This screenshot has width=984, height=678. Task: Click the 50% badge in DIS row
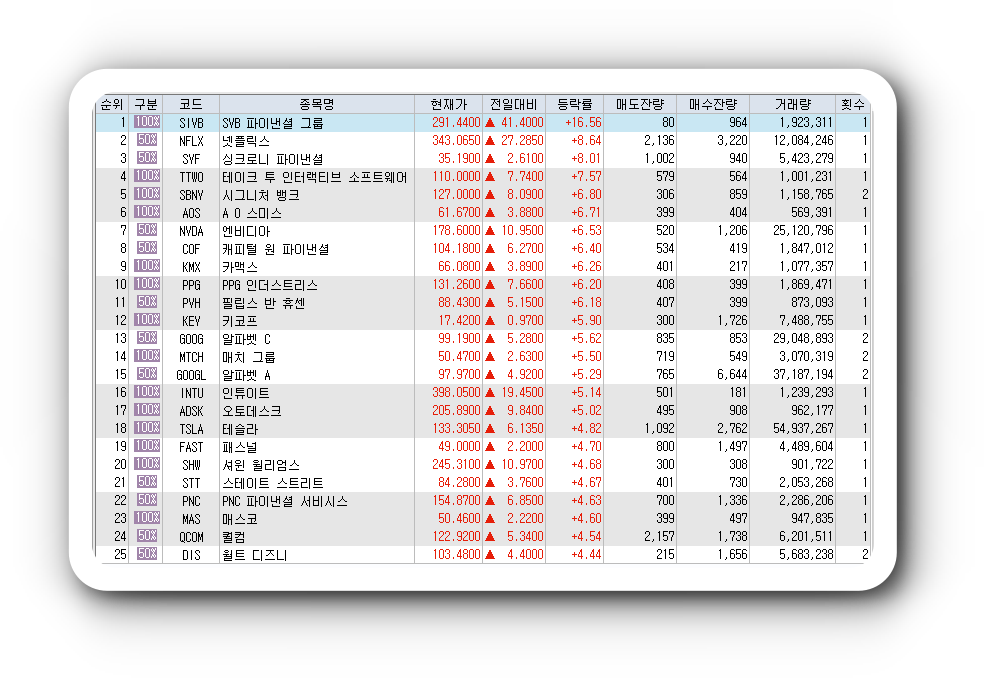click(147, 554)
